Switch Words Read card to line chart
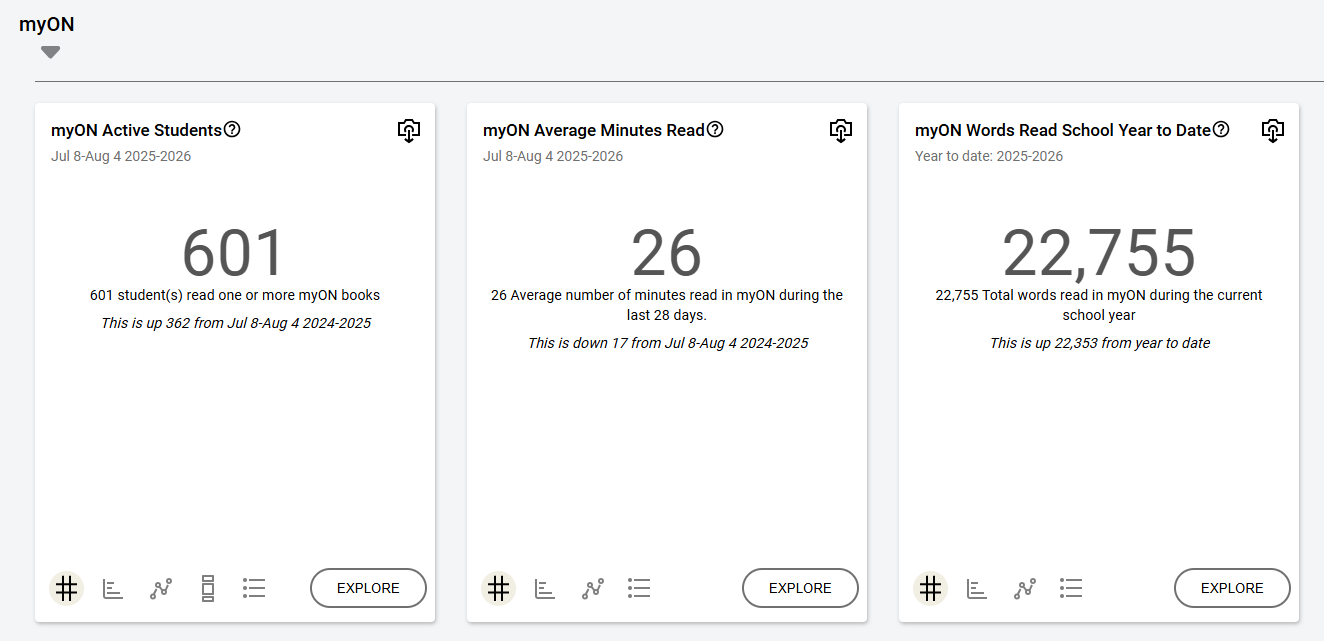 pyautogui.click(x=1025, y=588)
